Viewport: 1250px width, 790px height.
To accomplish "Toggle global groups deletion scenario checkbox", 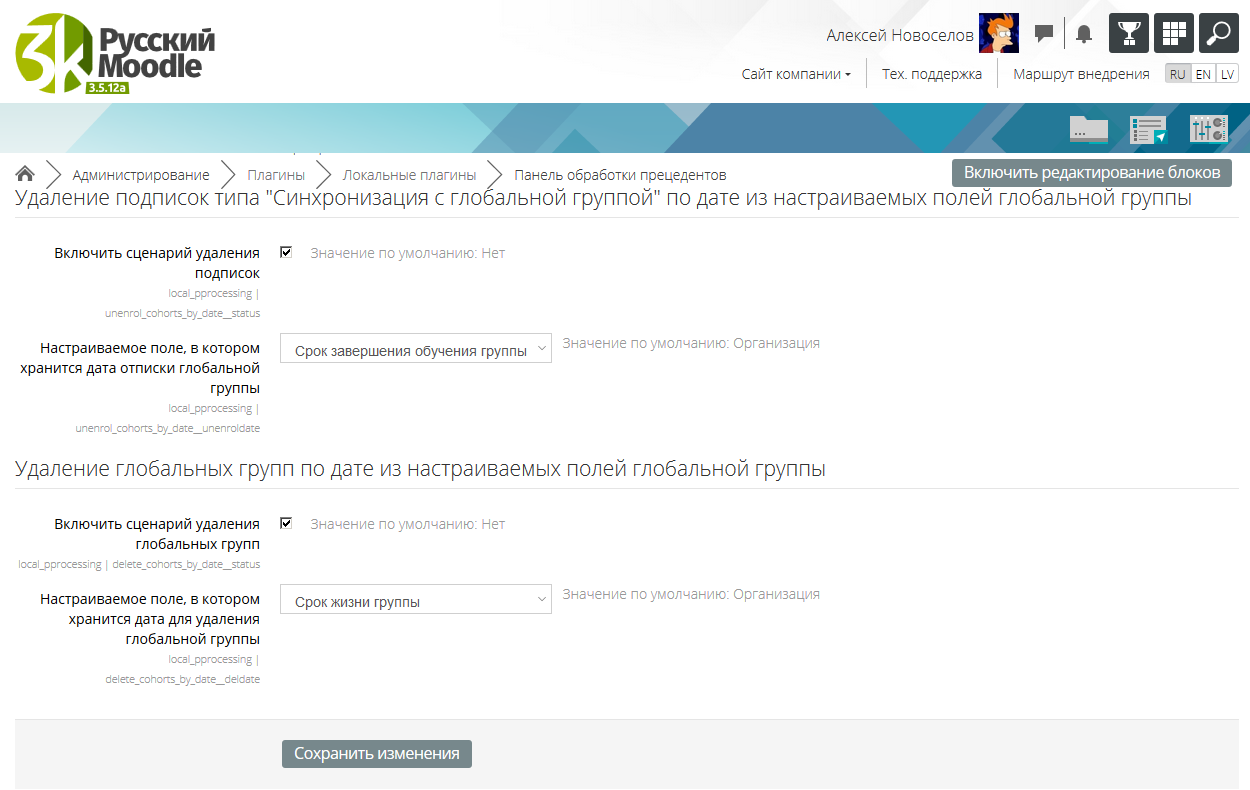I will point(286,523).
